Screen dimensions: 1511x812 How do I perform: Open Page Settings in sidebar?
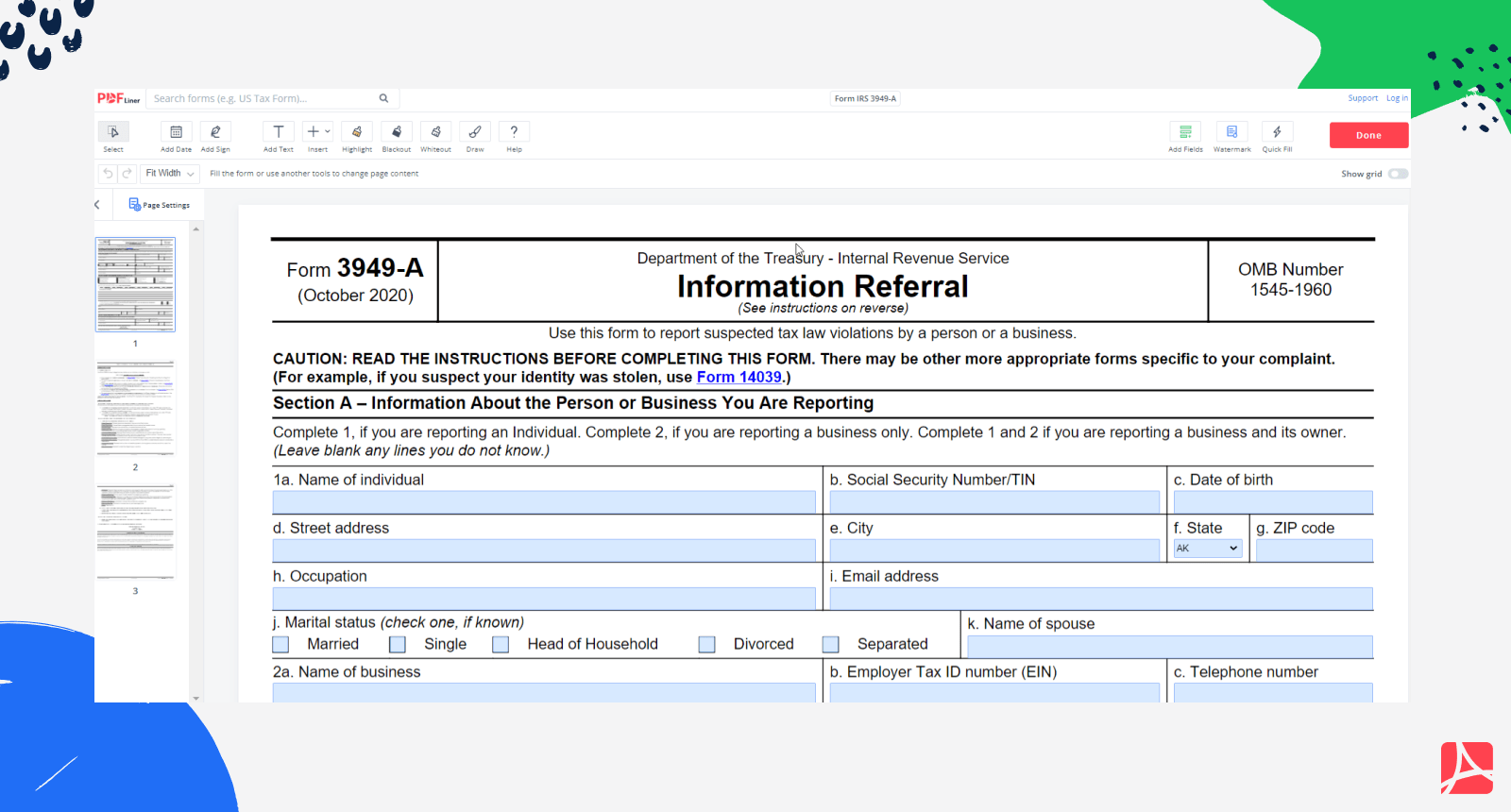click(160, 205)
